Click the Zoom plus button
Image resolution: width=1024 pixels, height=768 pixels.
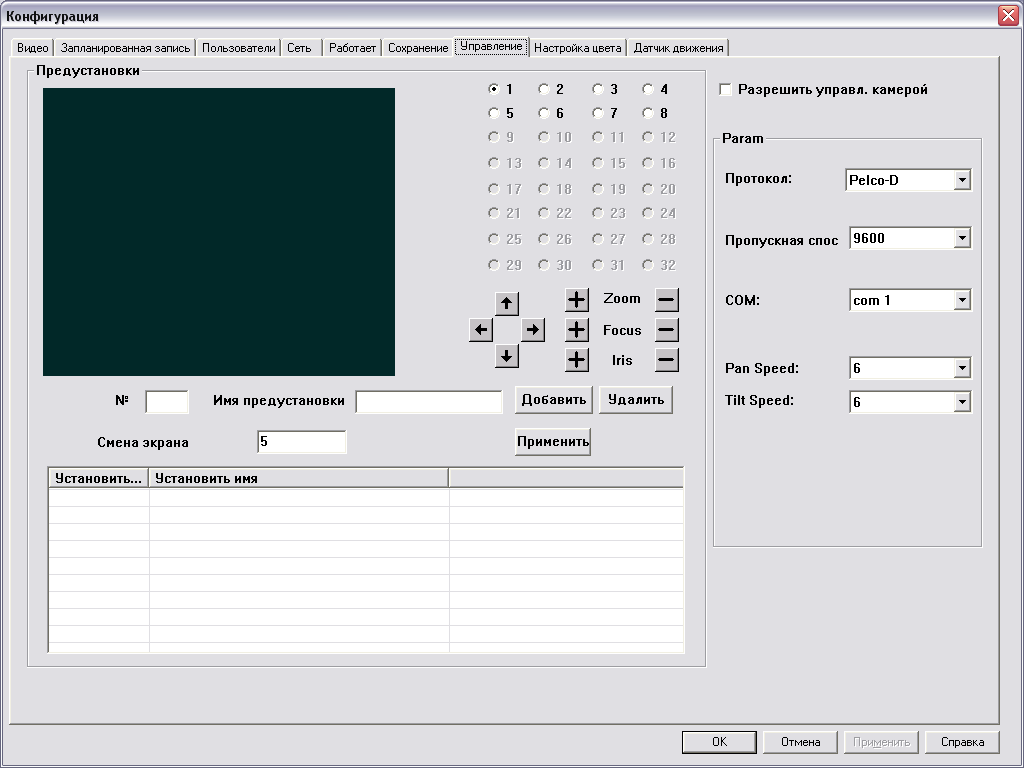coord(577,299)
